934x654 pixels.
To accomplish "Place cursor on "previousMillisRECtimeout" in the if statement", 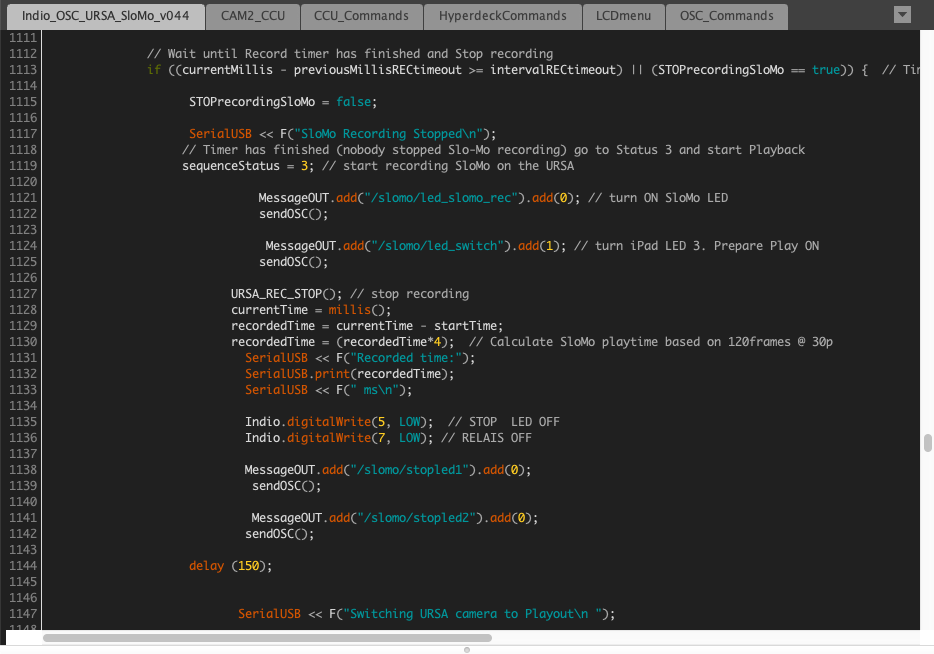I will pos(377,70).
